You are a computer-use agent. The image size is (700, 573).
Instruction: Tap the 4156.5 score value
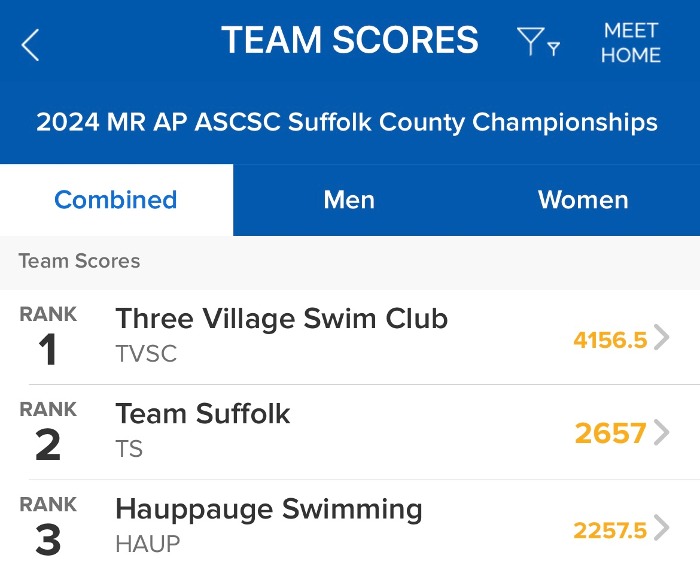610,339
